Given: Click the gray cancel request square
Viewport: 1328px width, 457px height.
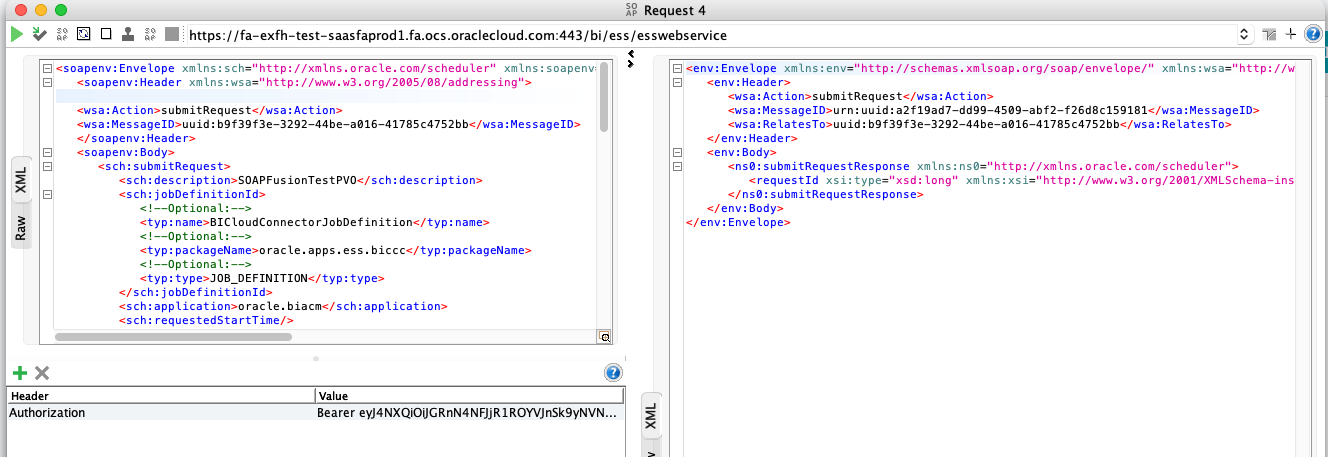Looking at the screenshot, I should point(172,34).
